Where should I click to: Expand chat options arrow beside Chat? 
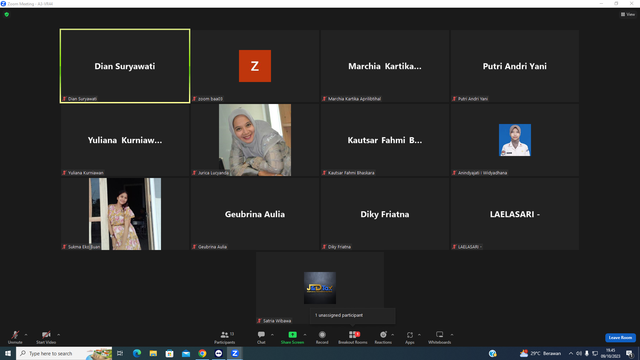click(x=272, y=335)
